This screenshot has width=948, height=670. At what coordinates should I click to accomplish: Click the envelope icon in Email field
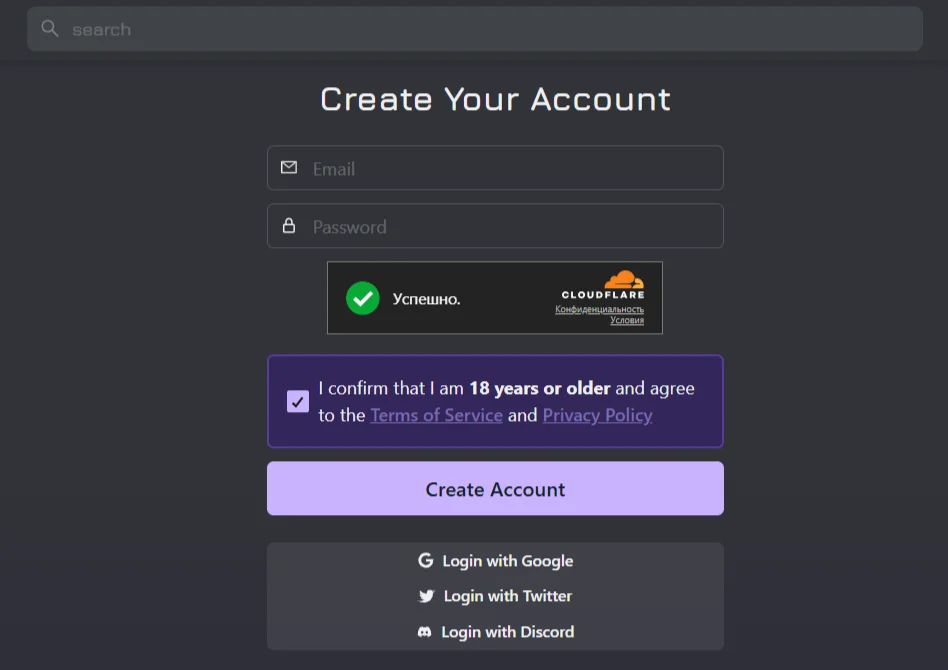289,168
